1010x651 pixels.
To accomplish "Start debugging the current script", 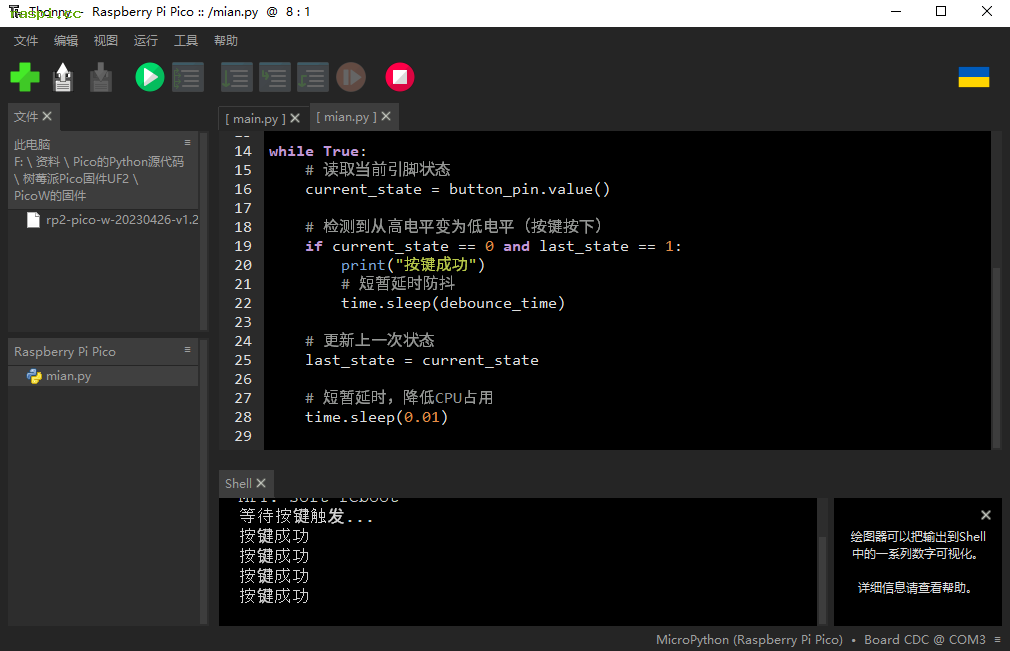I will 188,77.
